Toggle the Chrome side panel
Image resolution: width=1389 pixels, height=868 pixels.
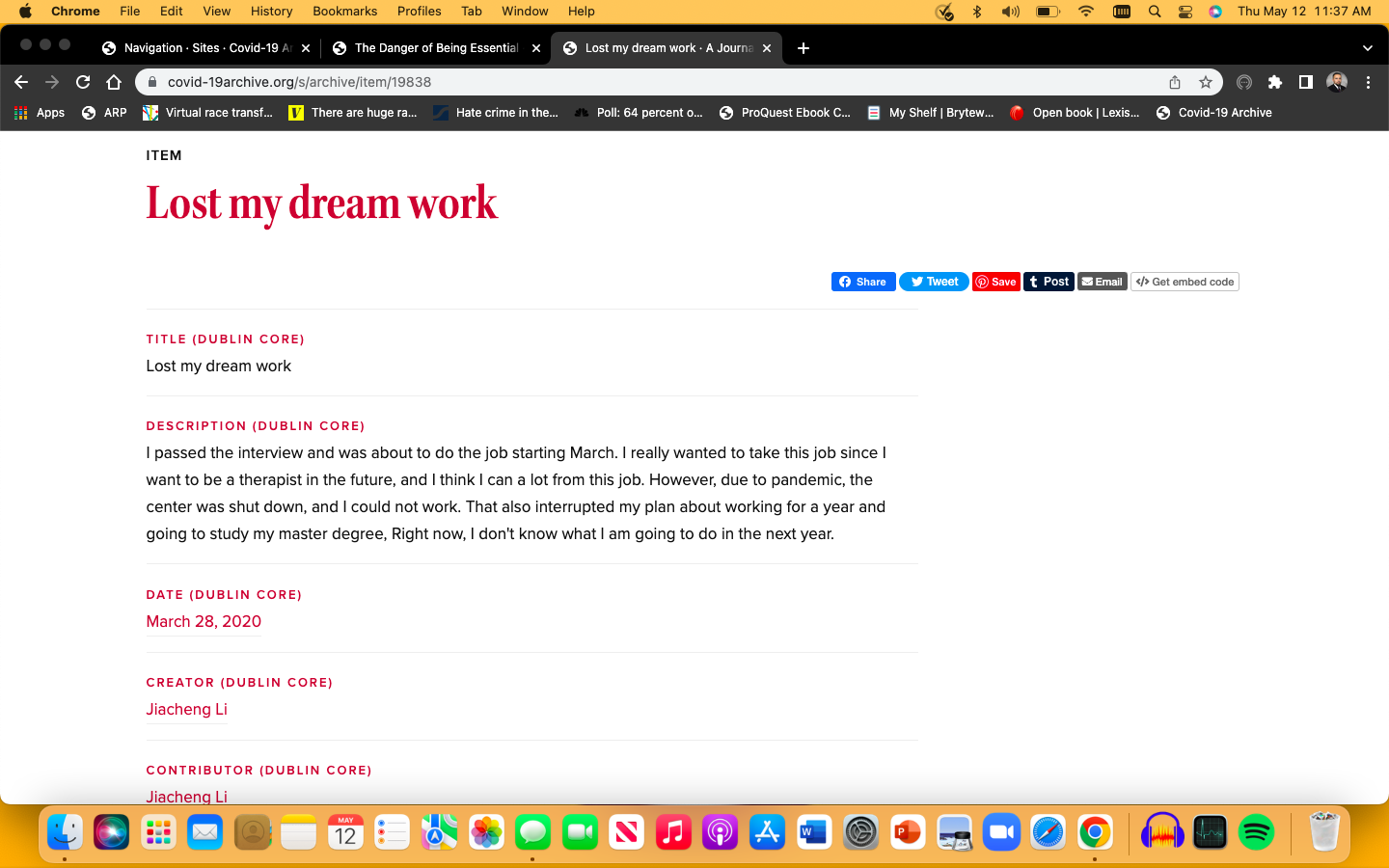point(1305,82)
